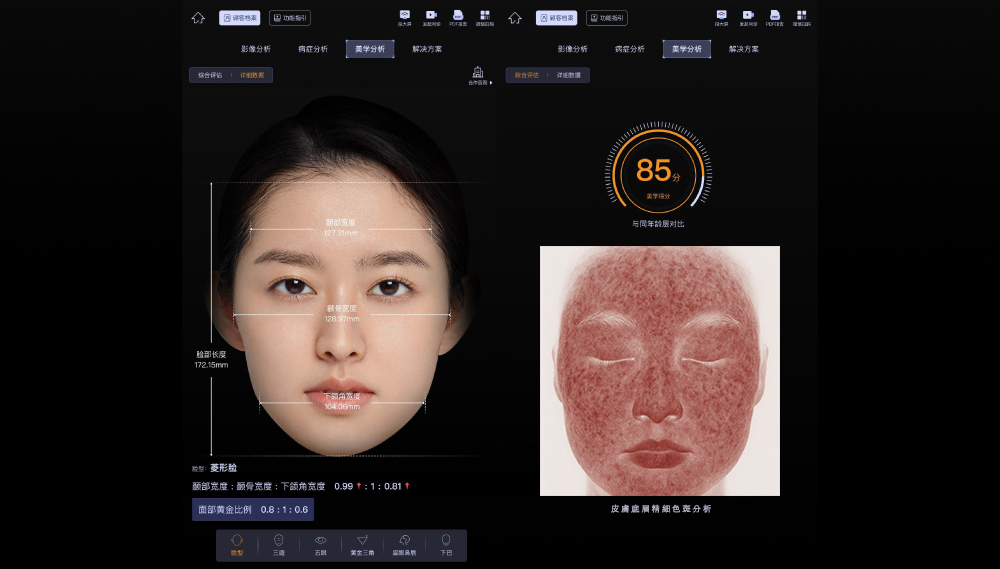Click the 面部黄金比例 0.8 : 1 : 0.6 box
The width and height of the screenshot is (1000, 569).
253,510
